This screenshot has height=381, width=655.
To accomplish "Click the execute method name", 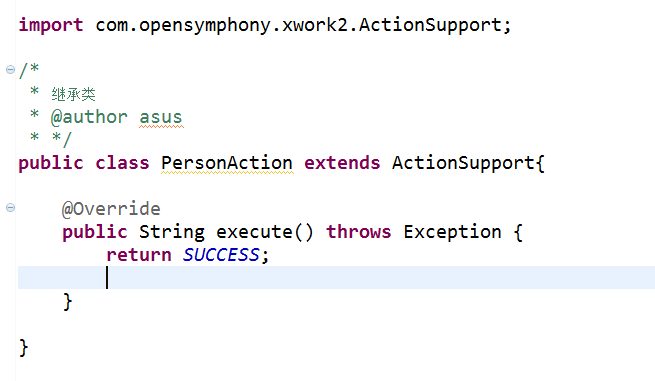I will click(254, 232).
